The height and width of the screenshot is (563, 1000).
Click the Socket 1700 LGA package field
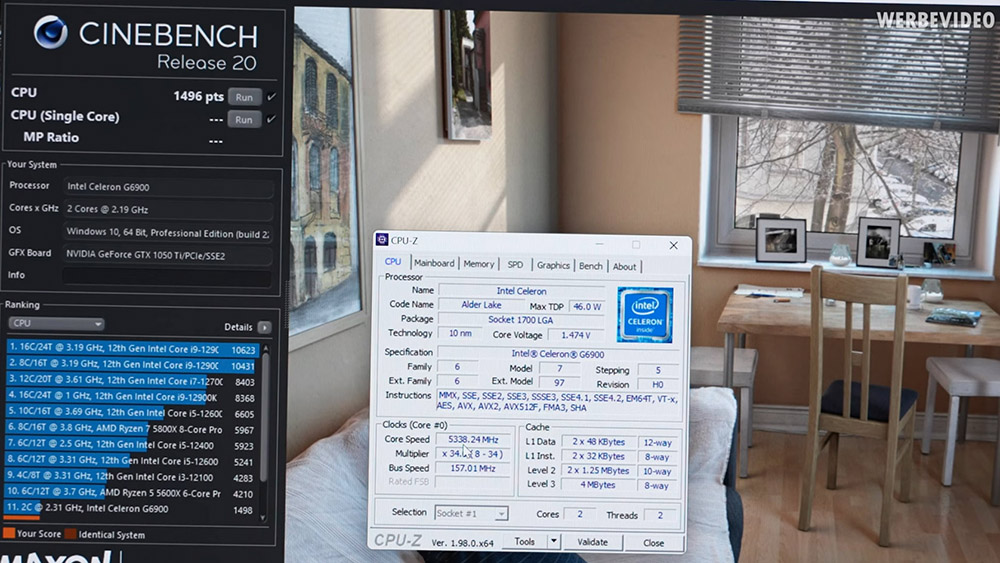(x=520, y=319)
